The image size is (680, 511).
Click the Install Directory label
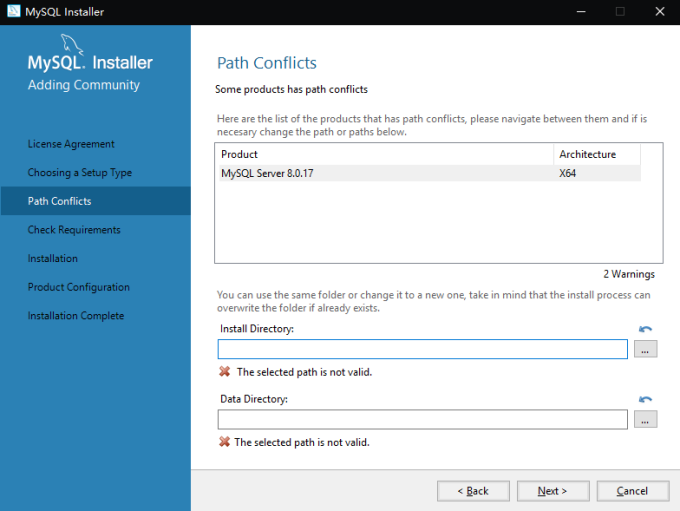point(257,329)
